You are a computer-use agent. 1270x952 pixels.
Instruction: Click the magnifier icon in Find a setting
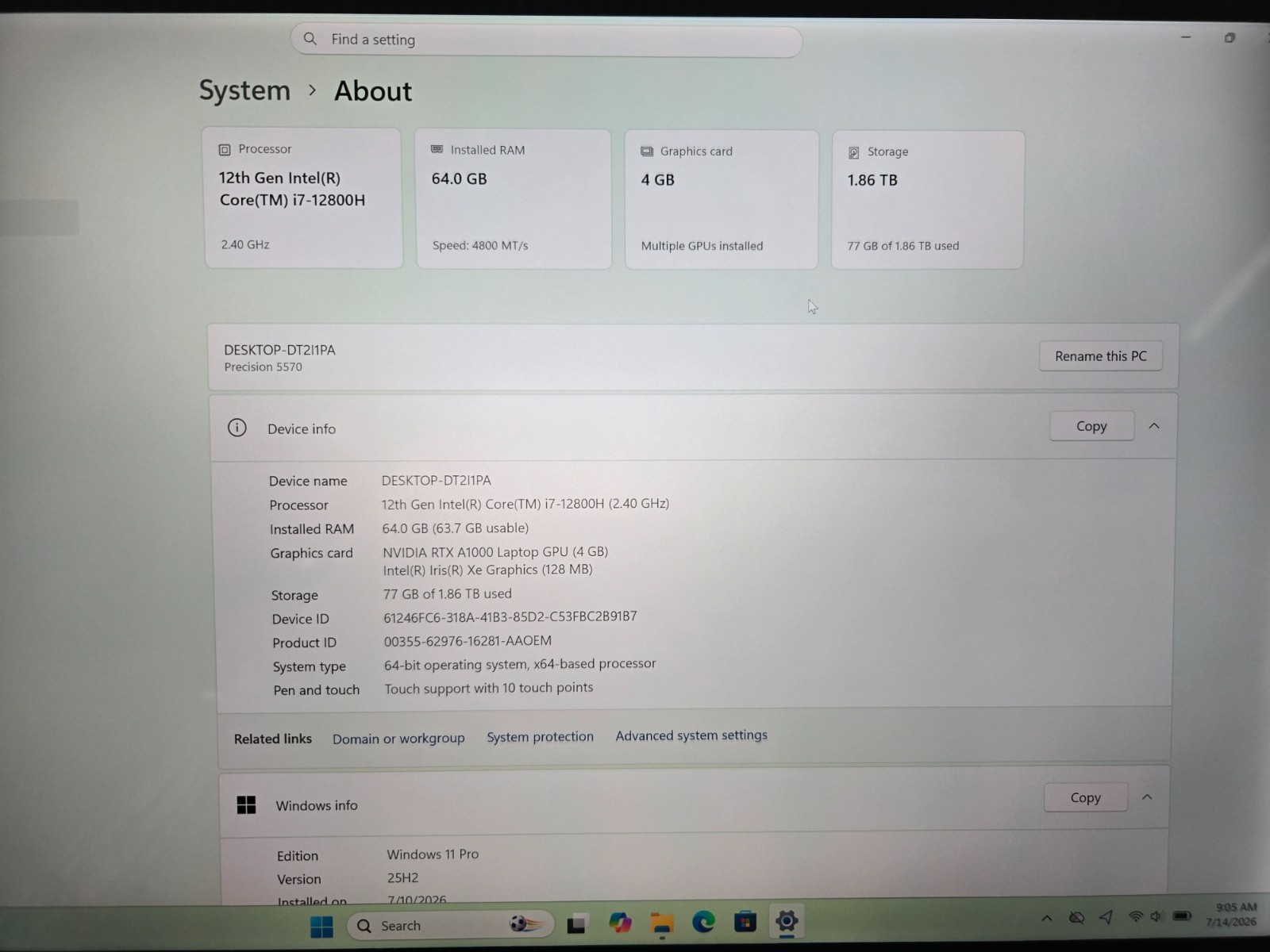[310, 39]
